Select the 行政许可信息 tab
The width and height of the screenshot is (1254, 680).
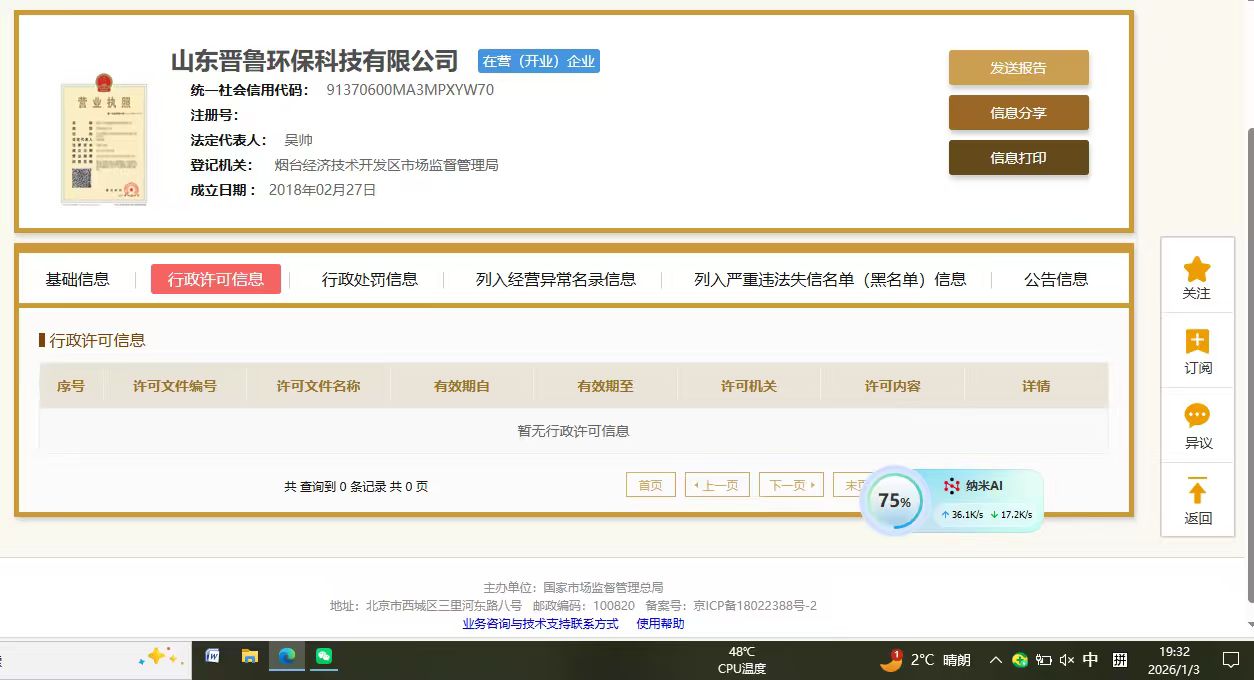coord(216,279)
